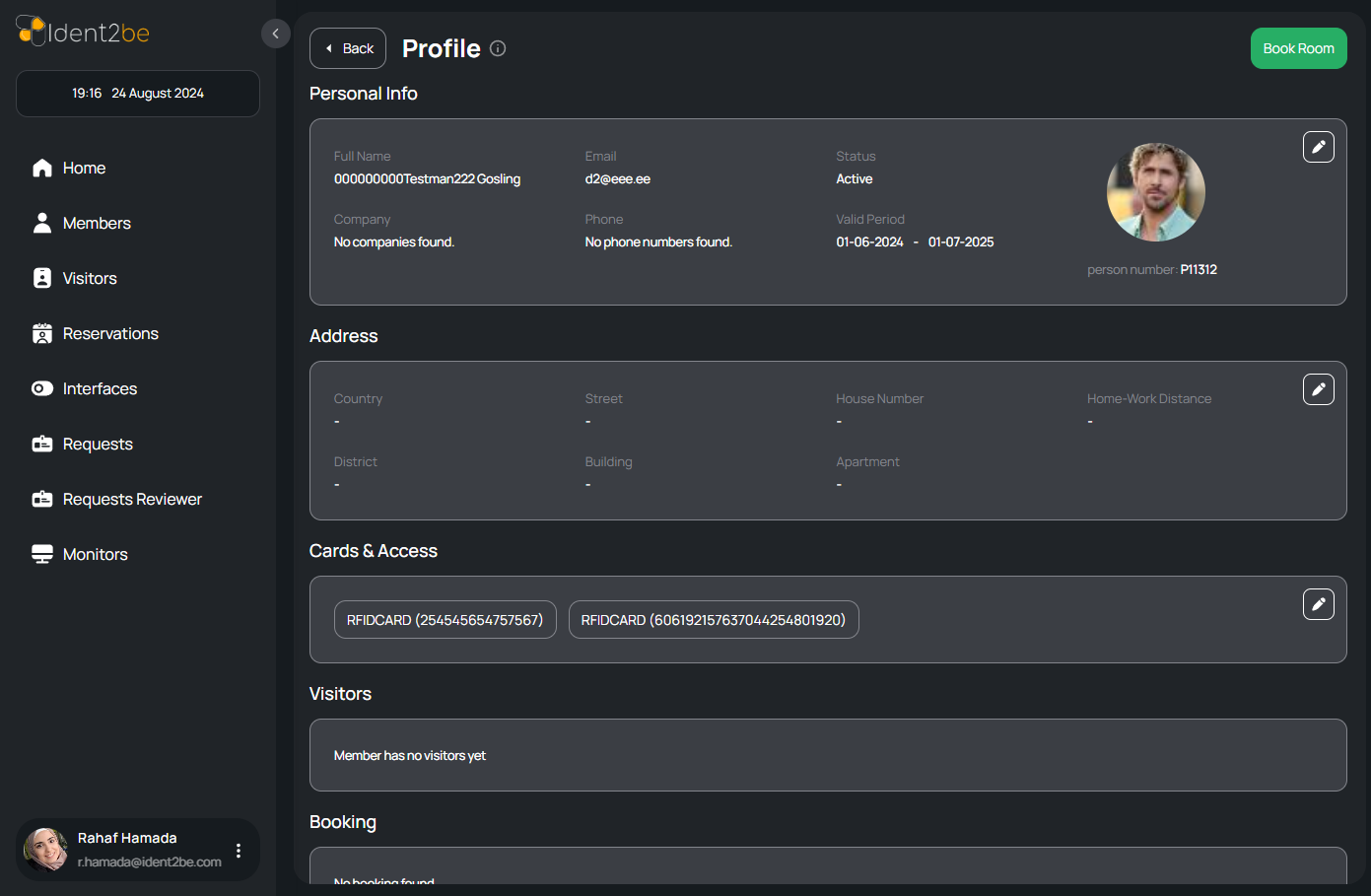The height and width of the screenshot is (896, 1371).
Task: Click the Home-Work Distance label
Action: pos(1149,399)
